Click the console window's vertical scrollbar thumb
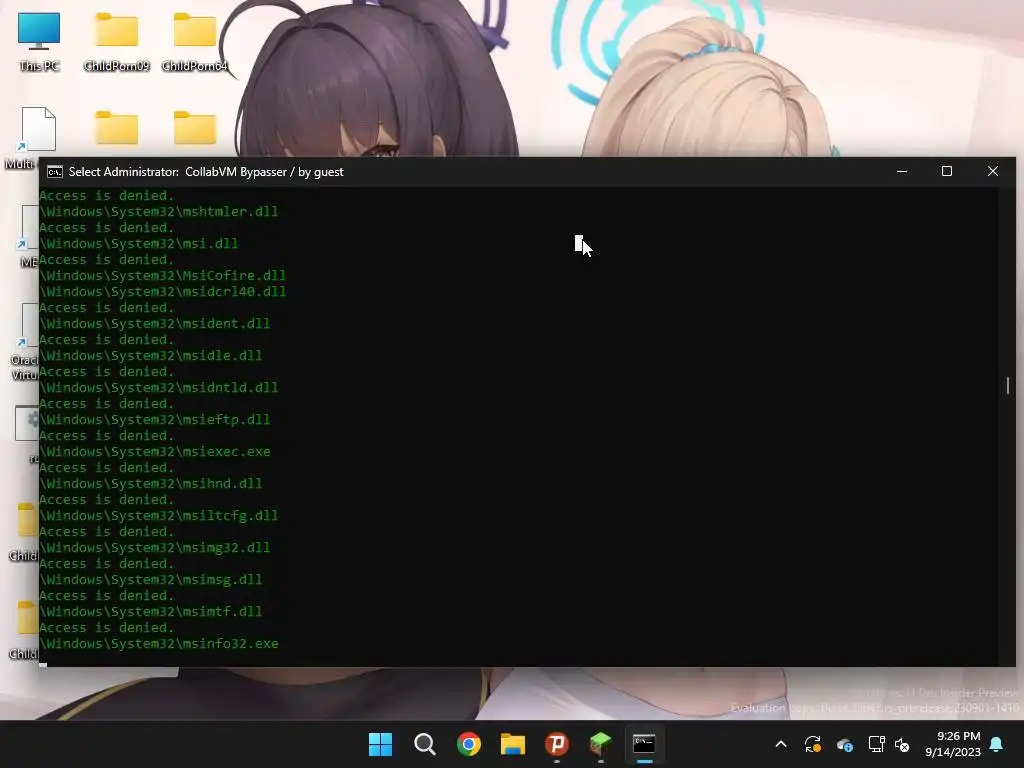 (x=1008, y=385)
